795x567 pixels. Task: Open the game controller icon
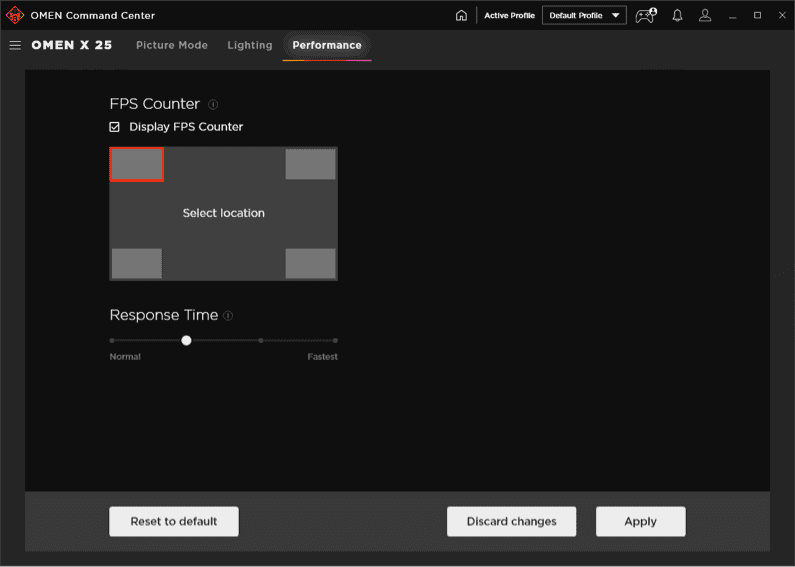tap(646, 15)
